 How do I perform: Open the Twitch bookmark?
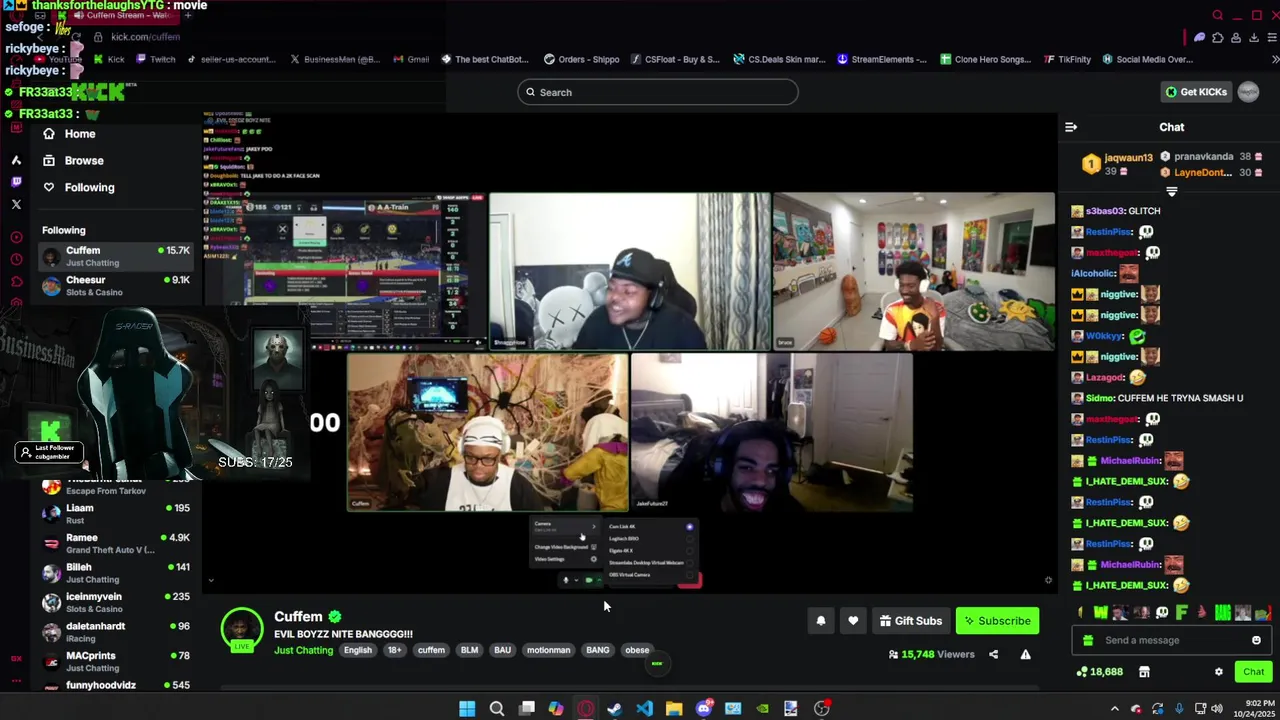pos(155,59)
